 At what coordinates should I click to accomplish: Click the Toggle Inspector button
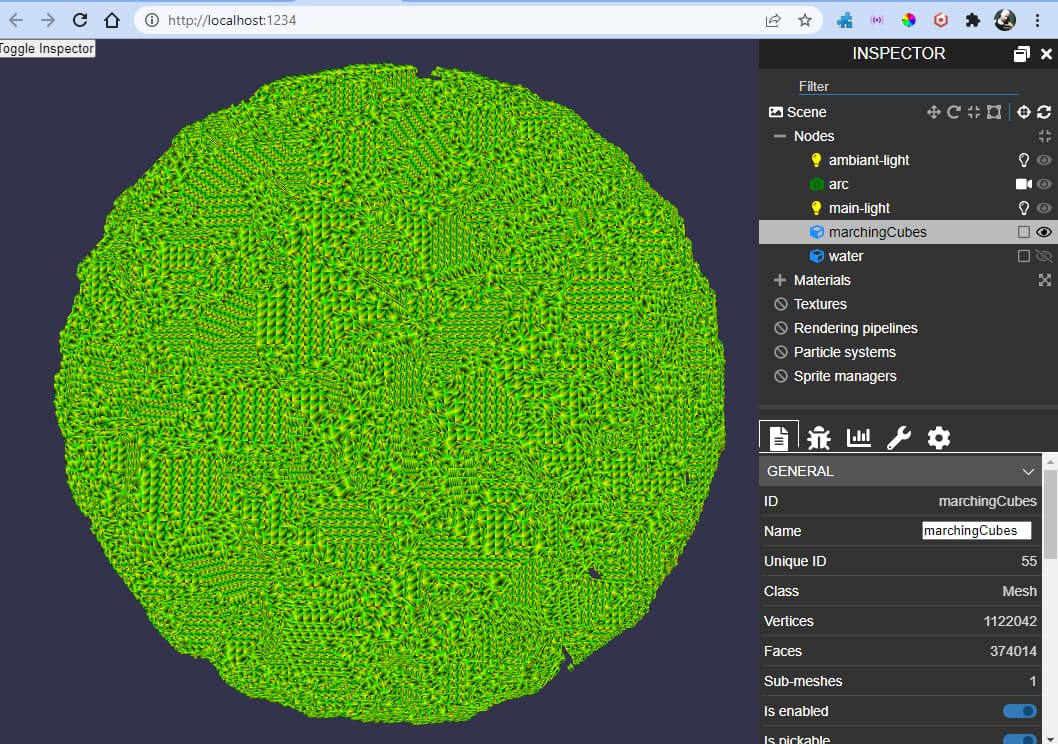pyautogui.click(x=47, y=49)
